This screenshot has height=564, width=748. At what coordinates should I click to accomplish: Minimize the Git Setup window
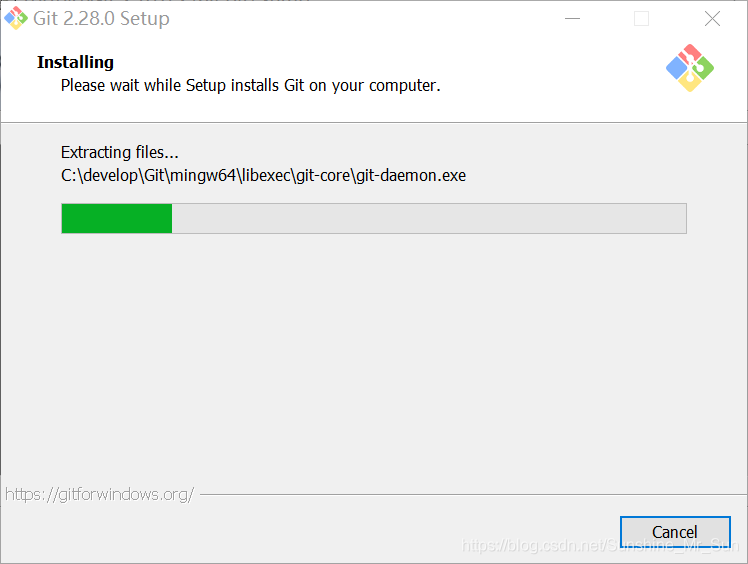(x=573, y=19)
